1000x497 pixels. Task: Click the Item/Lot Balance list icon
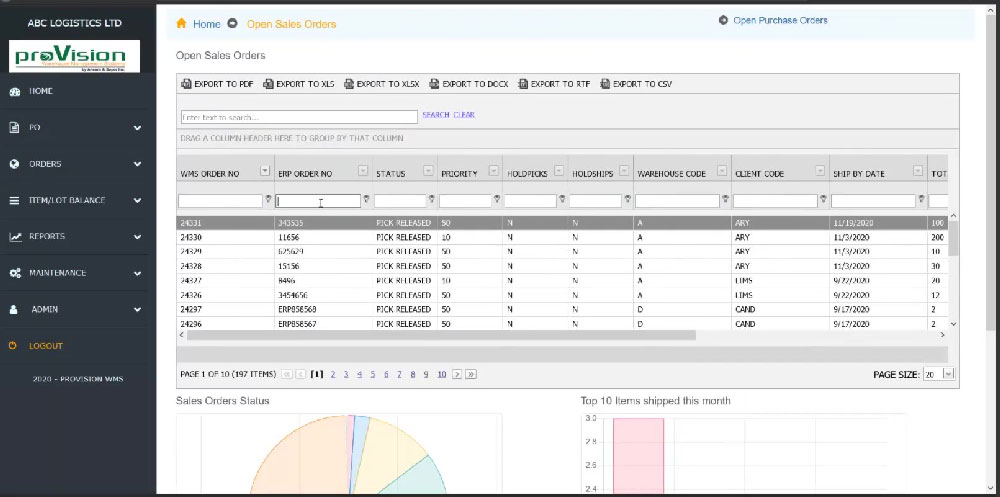(x=15, y=200)
